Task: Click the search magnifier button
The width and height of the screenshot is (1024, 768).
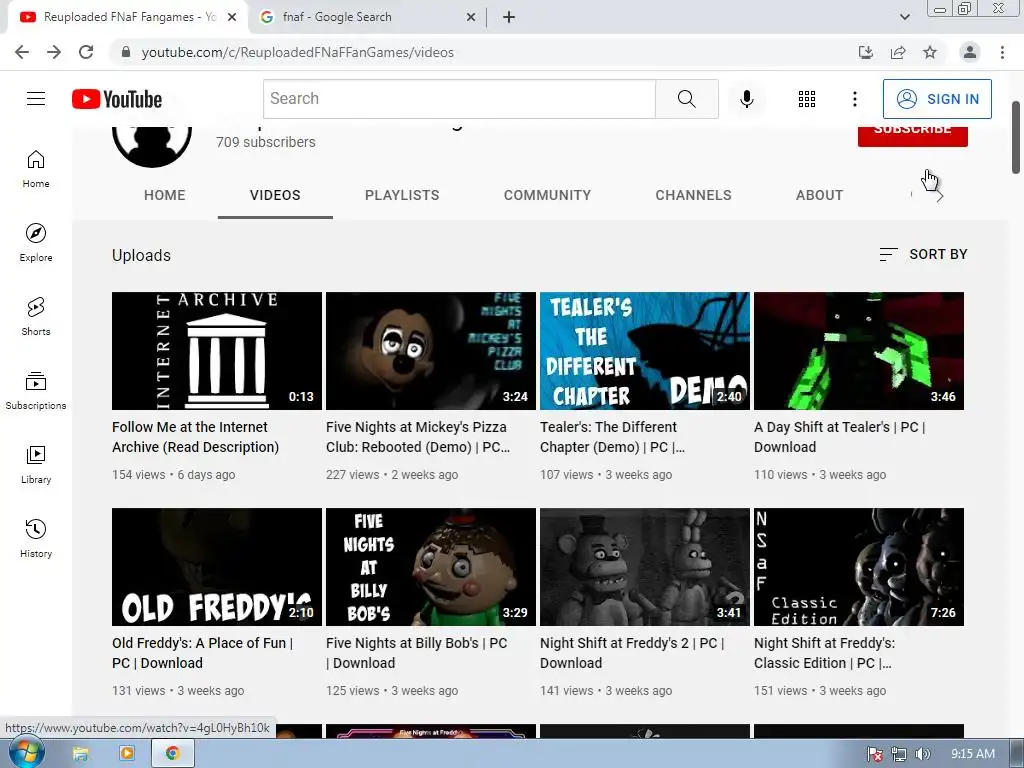Action: point(686,99)
